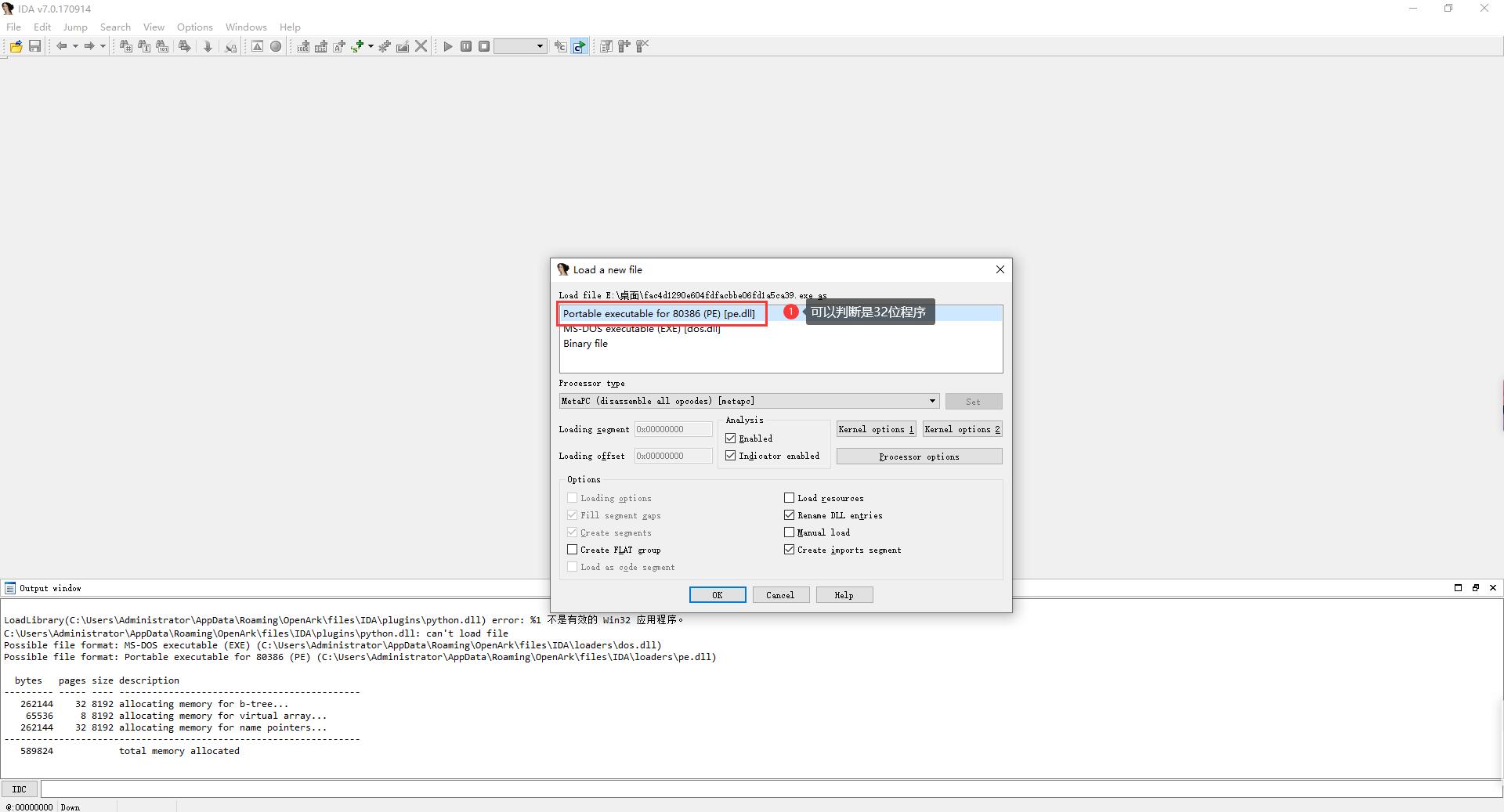Click the highlighted C with green arrow icon
The width and height of the screenshot is (1504, 812).
(579, 46)
